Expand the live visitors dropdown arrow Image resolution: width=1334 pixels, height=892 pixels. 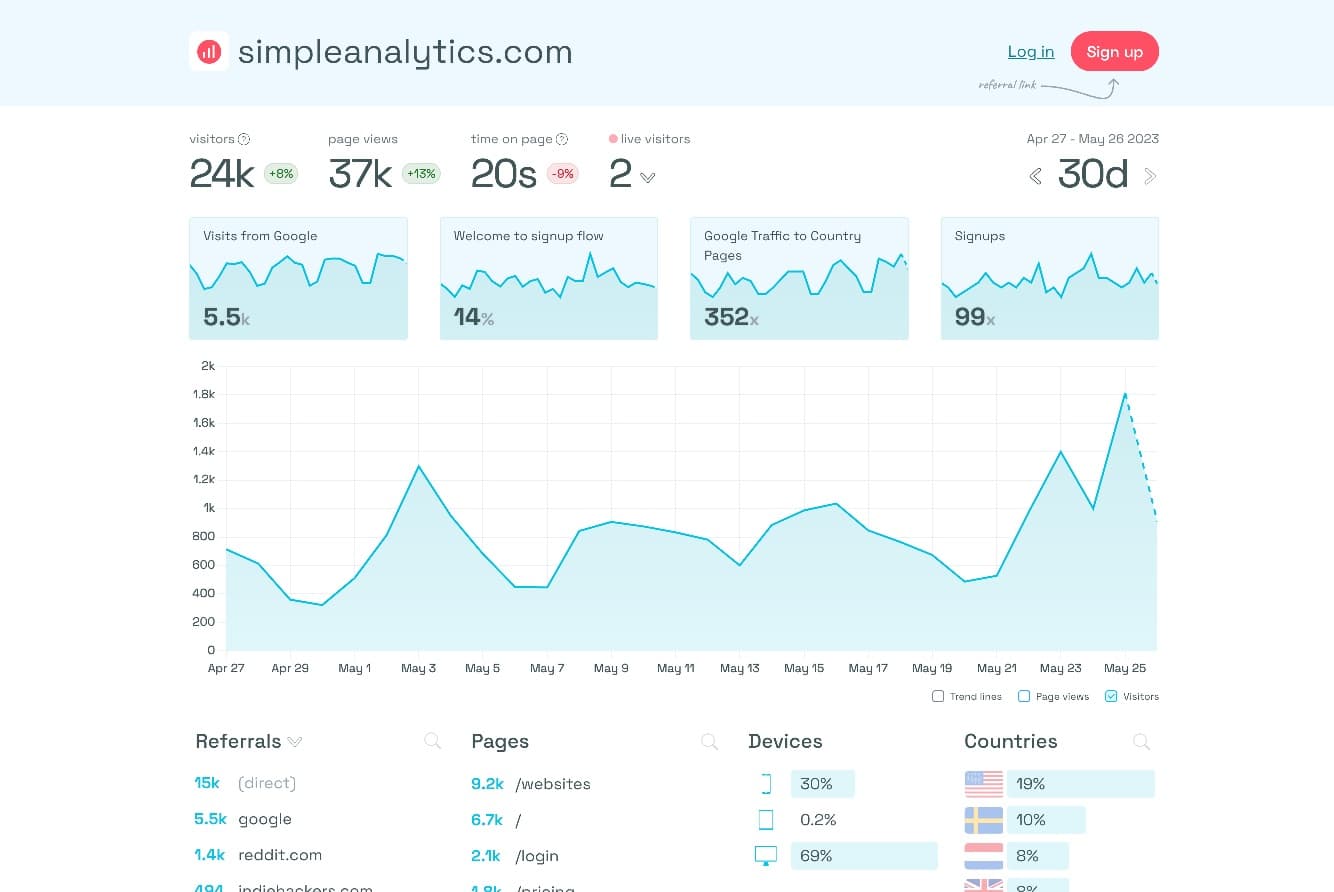click(x=648, y=178)
